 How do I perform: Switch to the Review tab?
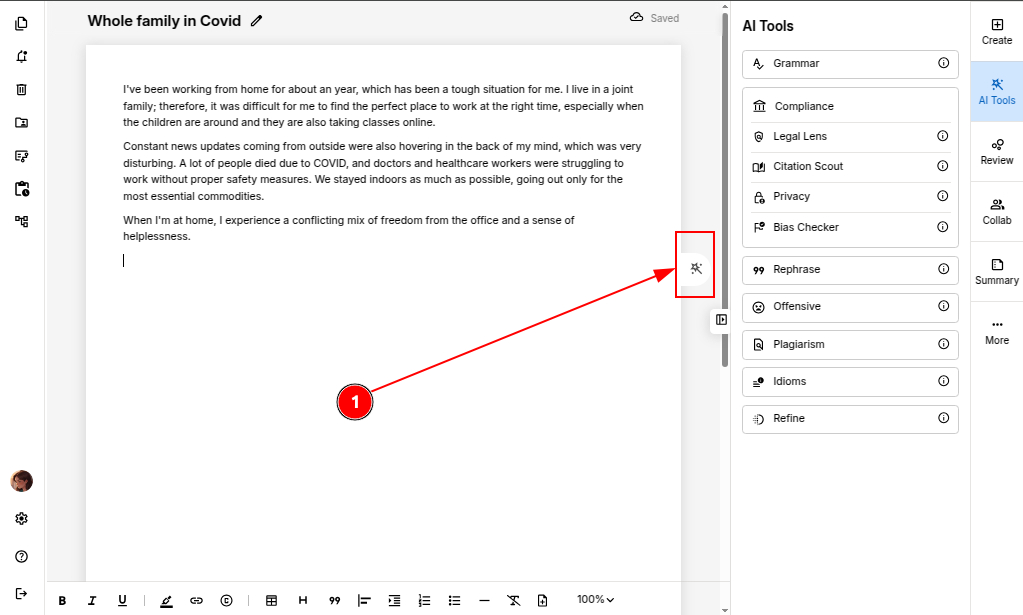(x=996, y=151)
